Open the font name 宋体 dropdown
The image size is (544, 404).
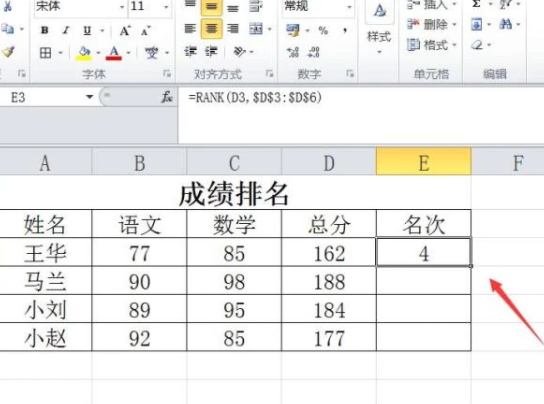click(x=122, y=7)
